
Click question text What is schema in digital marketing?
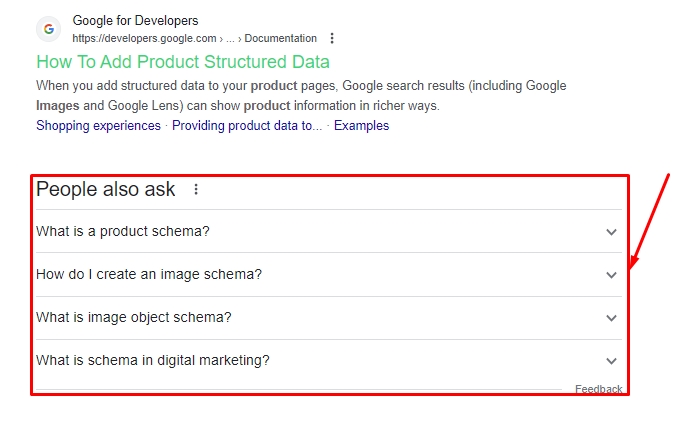[x=153, y=360]
